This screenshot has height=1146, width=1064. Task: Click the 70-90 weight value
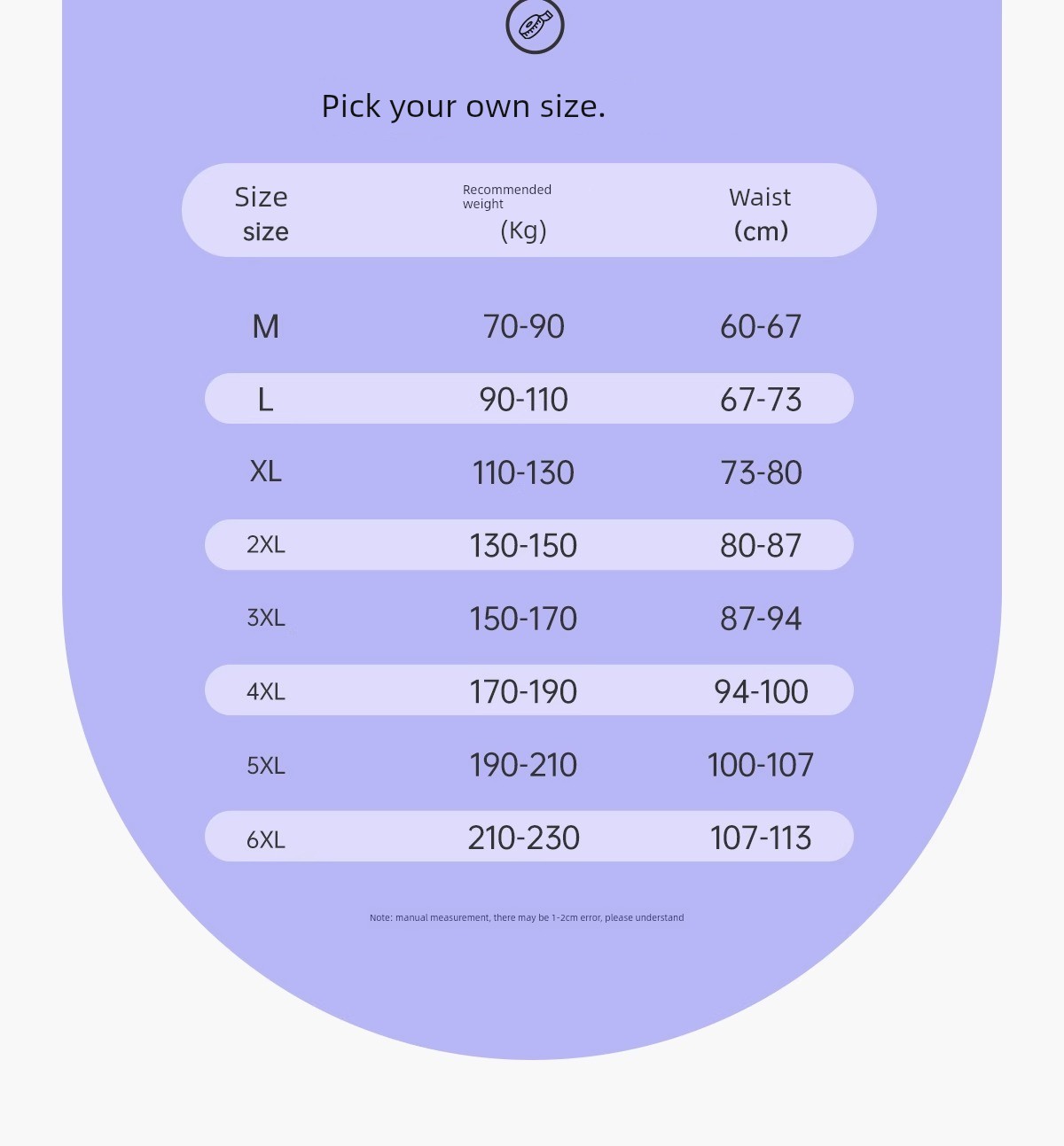[524, 326]
